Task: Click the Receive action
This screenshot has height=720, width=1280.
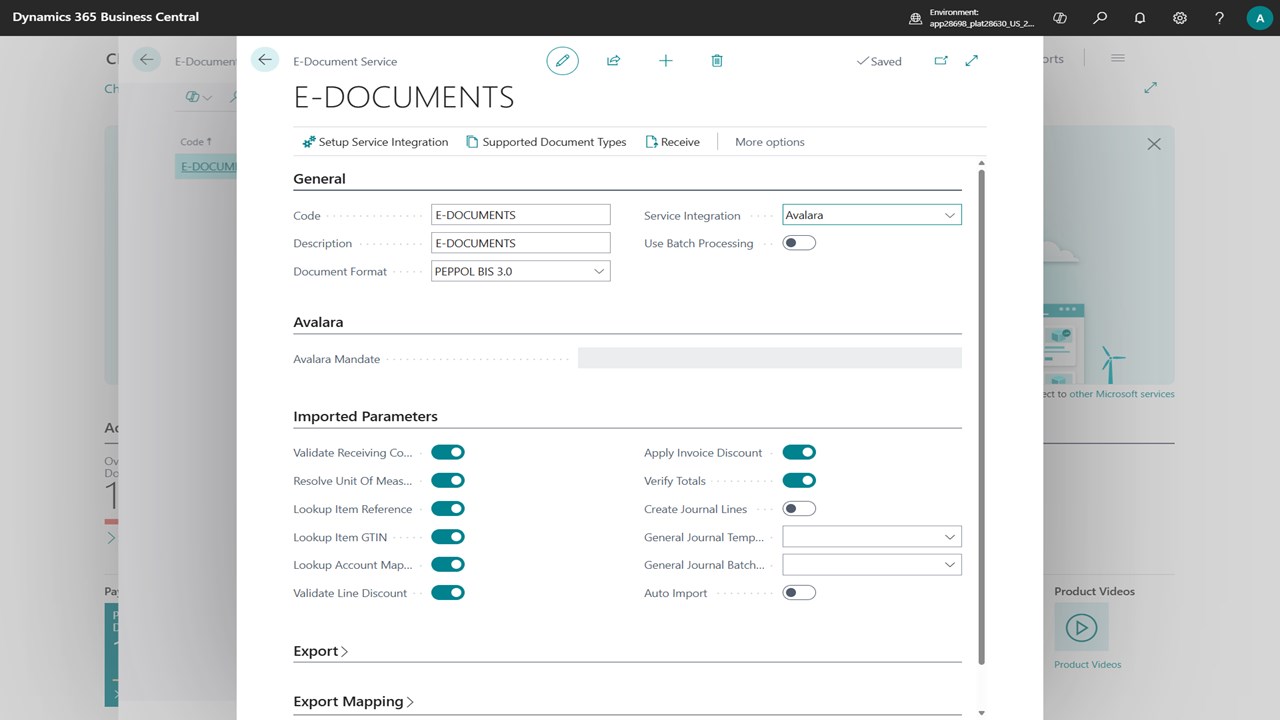Action: coord(672,142)
